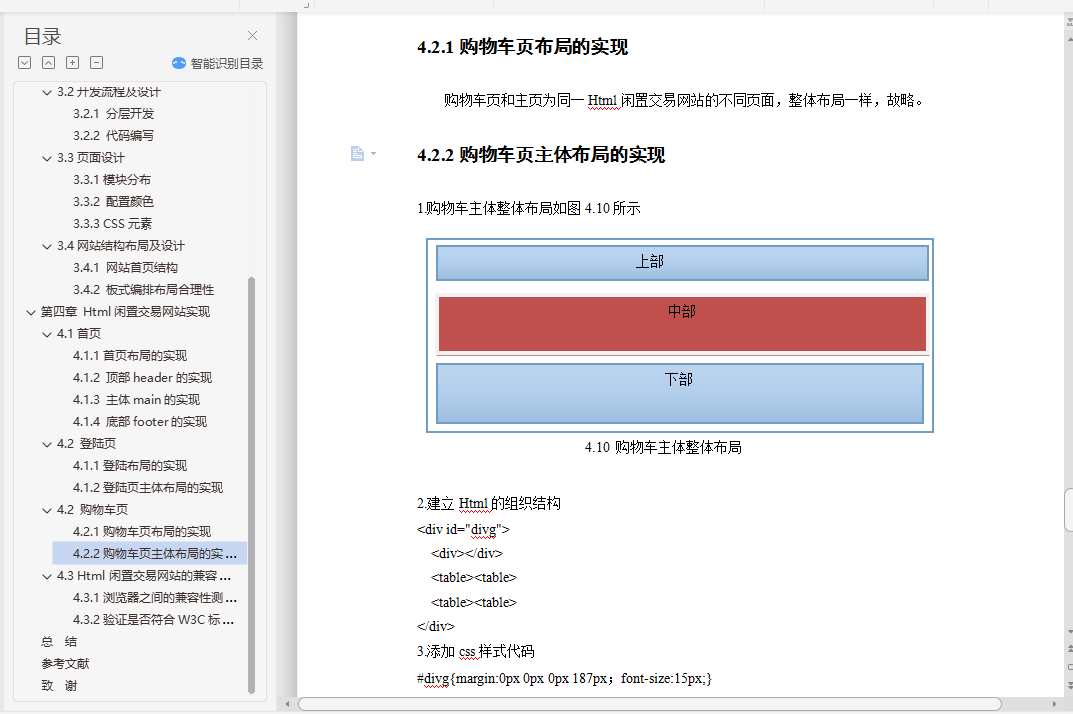The height and width of the screenshot is (714, 1073).
Task: Click the 2.建立 Html 的组织结构 line
Action: coord(489,504)
